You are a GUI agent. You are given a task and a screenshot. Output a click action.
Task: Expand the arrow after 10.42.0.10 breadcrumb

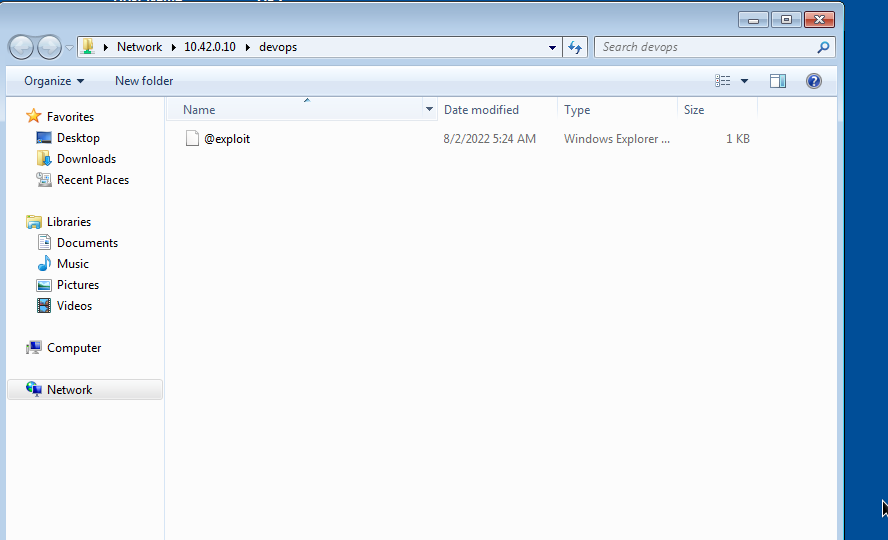point(247,47)
